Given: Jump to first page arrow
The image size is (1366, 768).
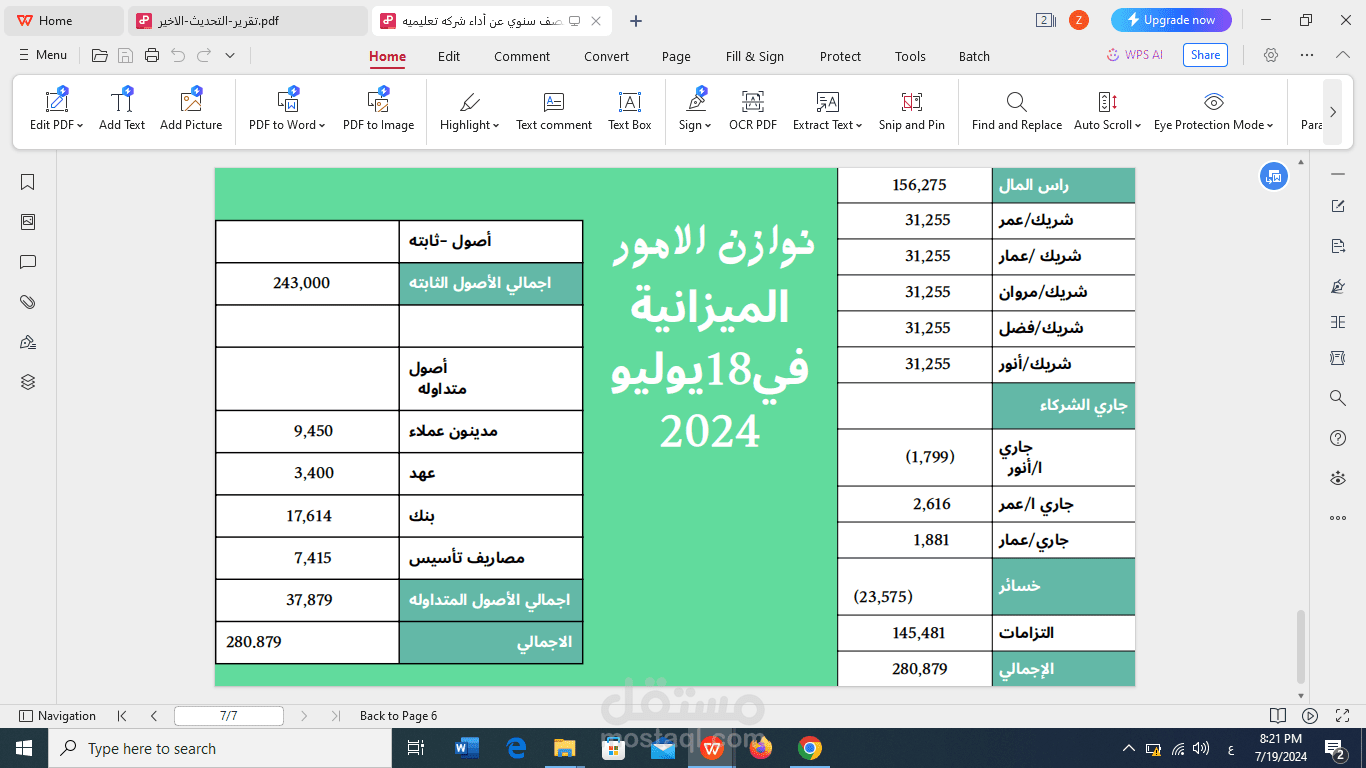Looking at the screenshot, I should click(122, 716).
